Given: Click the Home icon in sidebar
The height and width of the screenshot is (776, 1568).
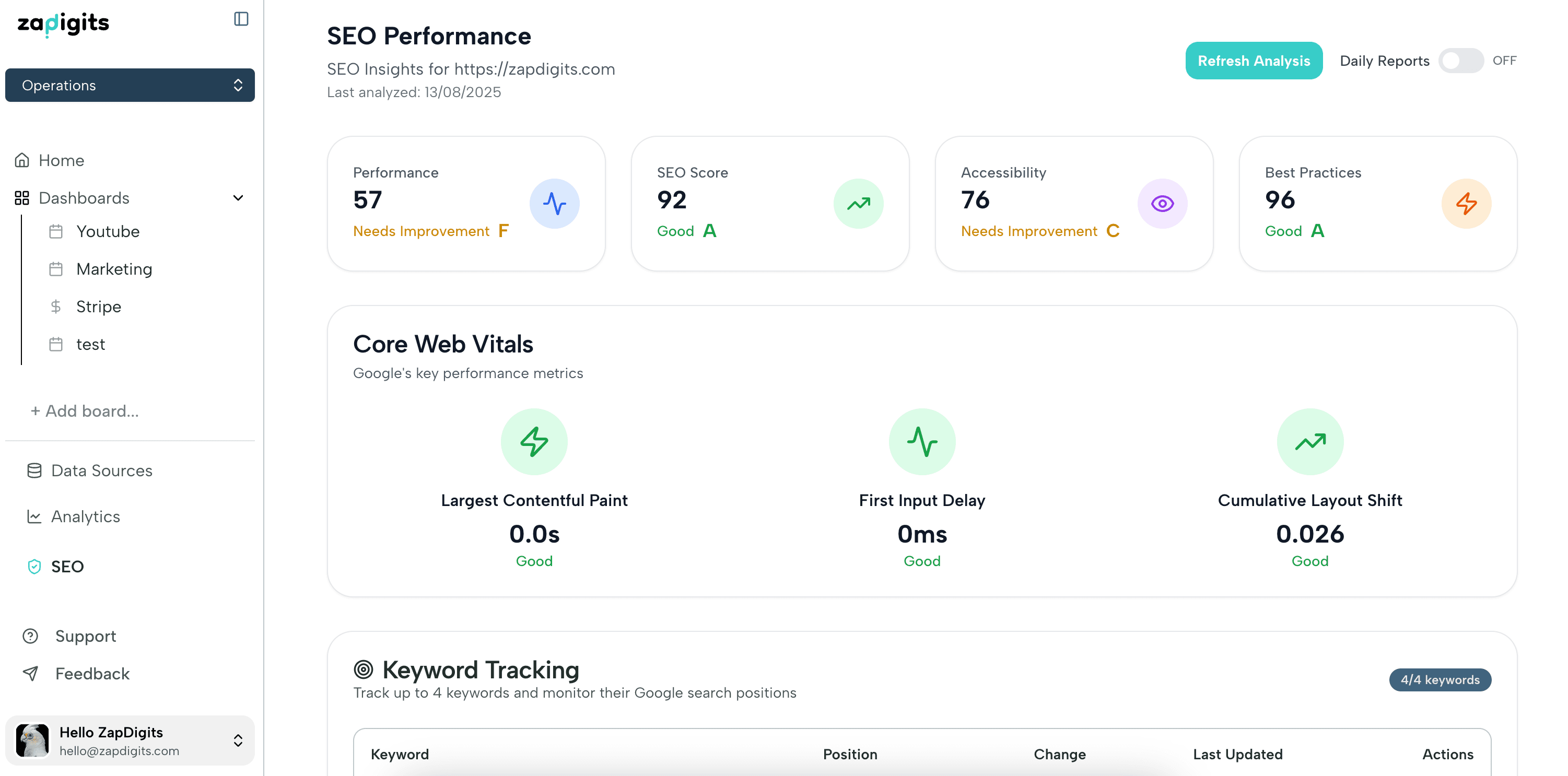Looking at the screenshot, I should tap(22, 159).
